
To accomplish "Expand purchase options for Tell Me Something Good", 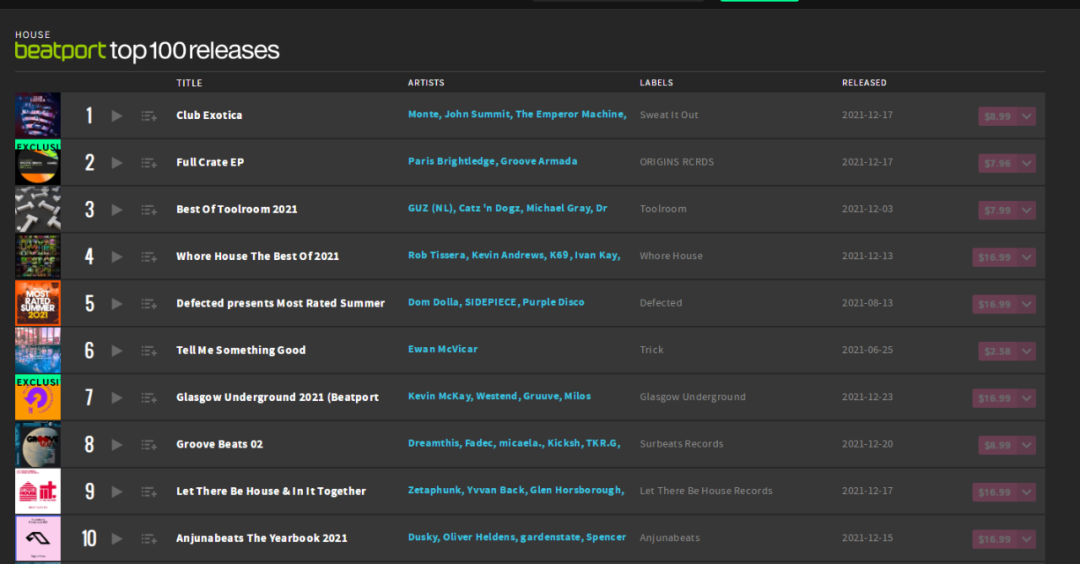I will [1027, 351].
